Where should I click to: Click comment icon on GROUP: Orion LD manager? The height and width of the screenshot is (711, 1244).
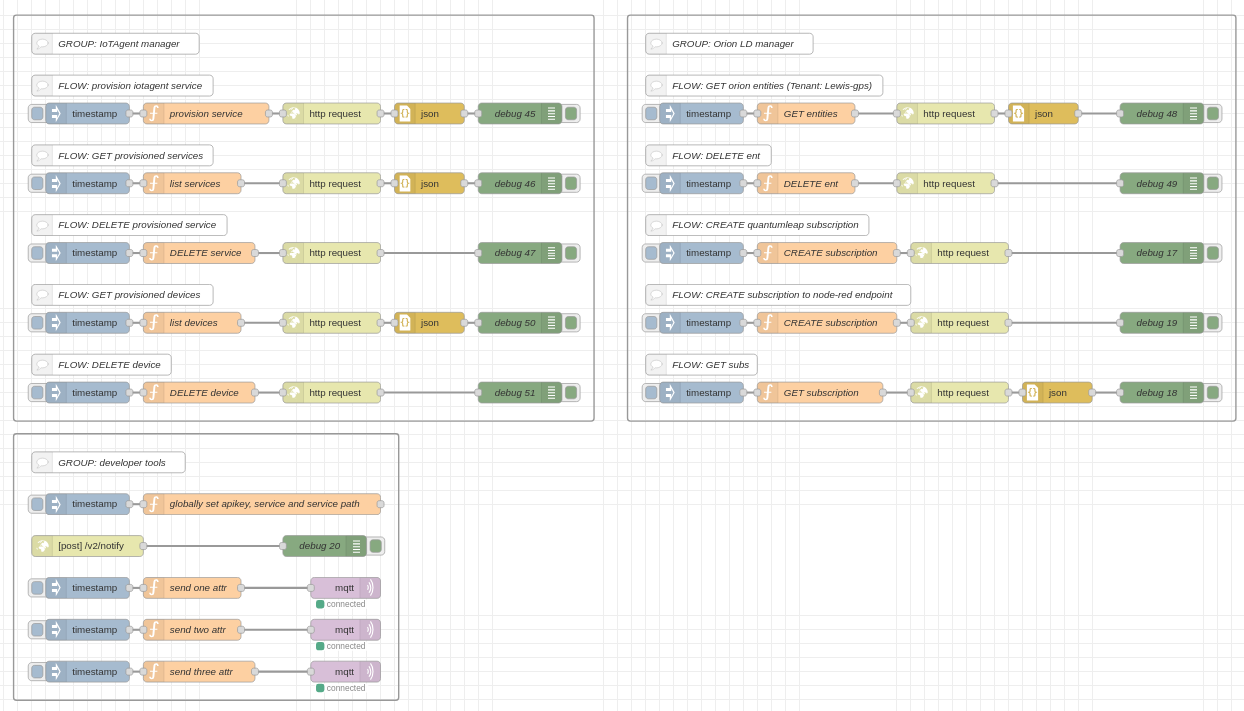pos(656,44)
